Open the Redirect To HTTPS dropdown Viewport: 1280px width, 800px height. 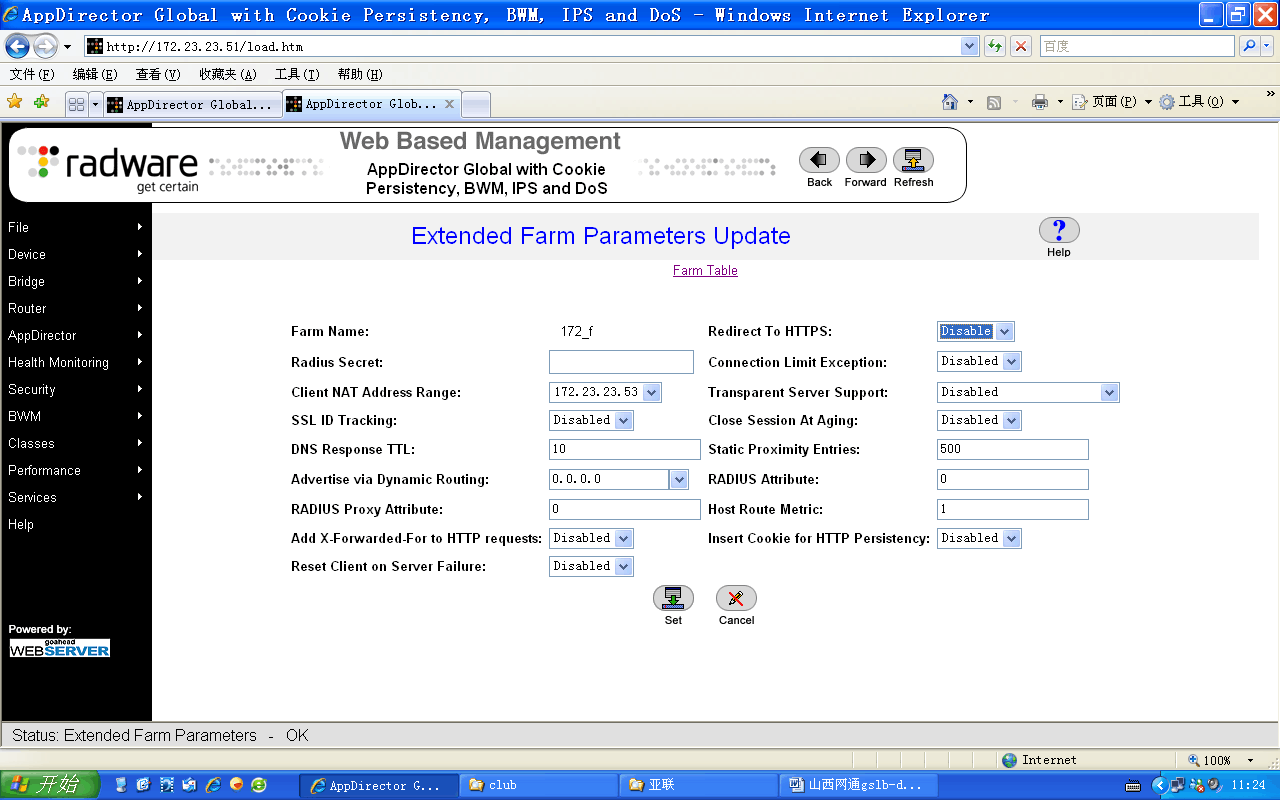pyautogui.click(x=1005, y=331)
